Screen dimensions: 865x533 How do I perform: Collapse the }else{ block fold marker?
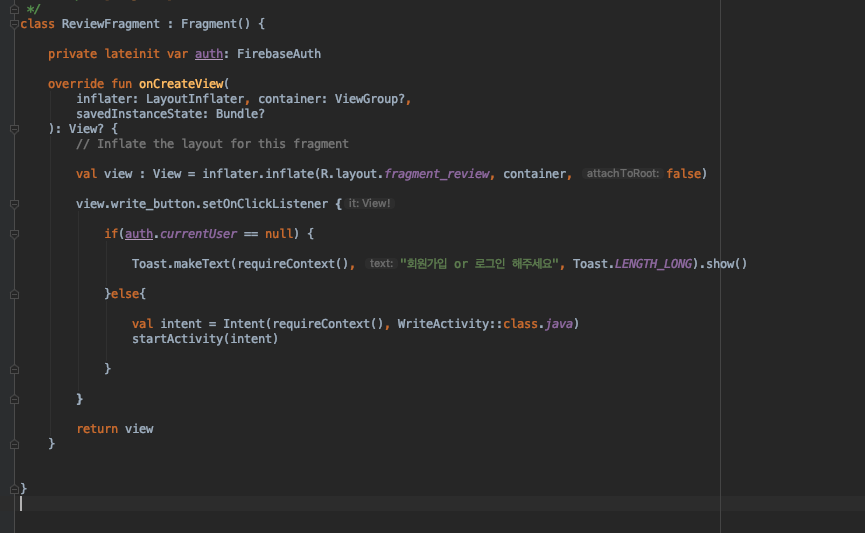tap(14, 294)
